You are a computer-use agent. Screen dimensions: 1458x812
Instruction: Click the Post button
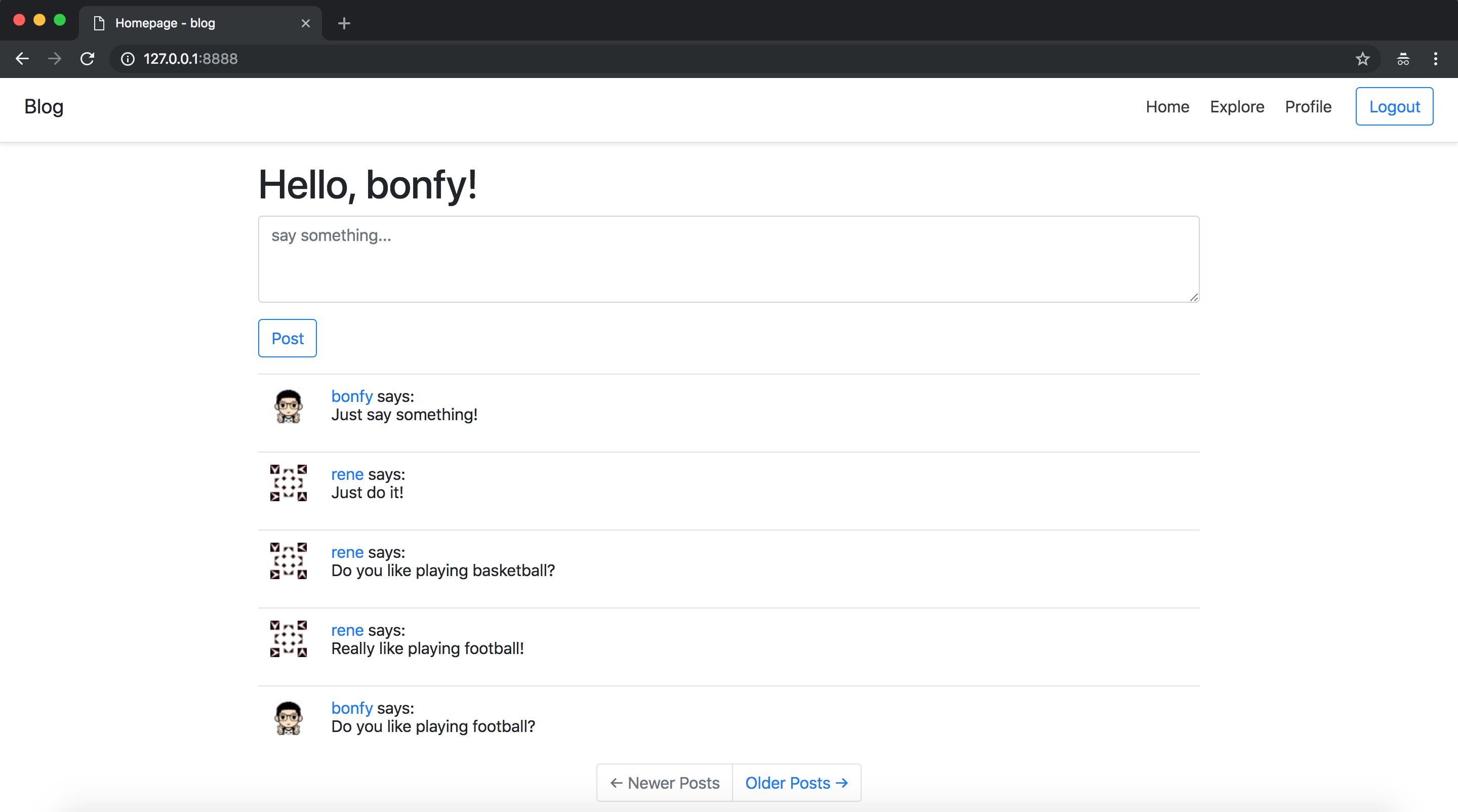(288, 338)
